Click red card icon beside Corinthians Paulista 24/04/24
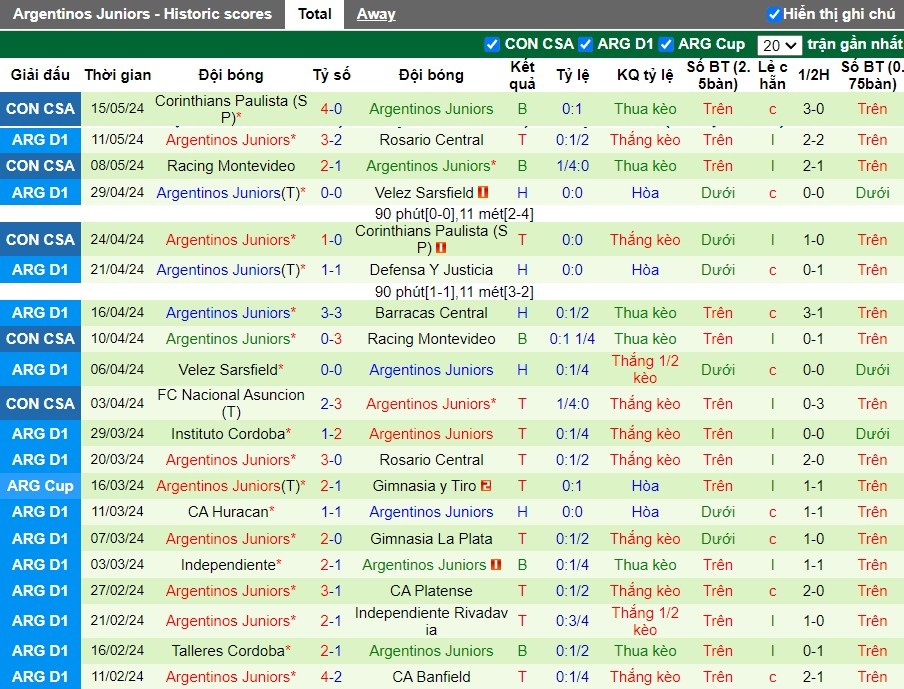This screenshot has width=904, height=689. [x=441, y=248]
